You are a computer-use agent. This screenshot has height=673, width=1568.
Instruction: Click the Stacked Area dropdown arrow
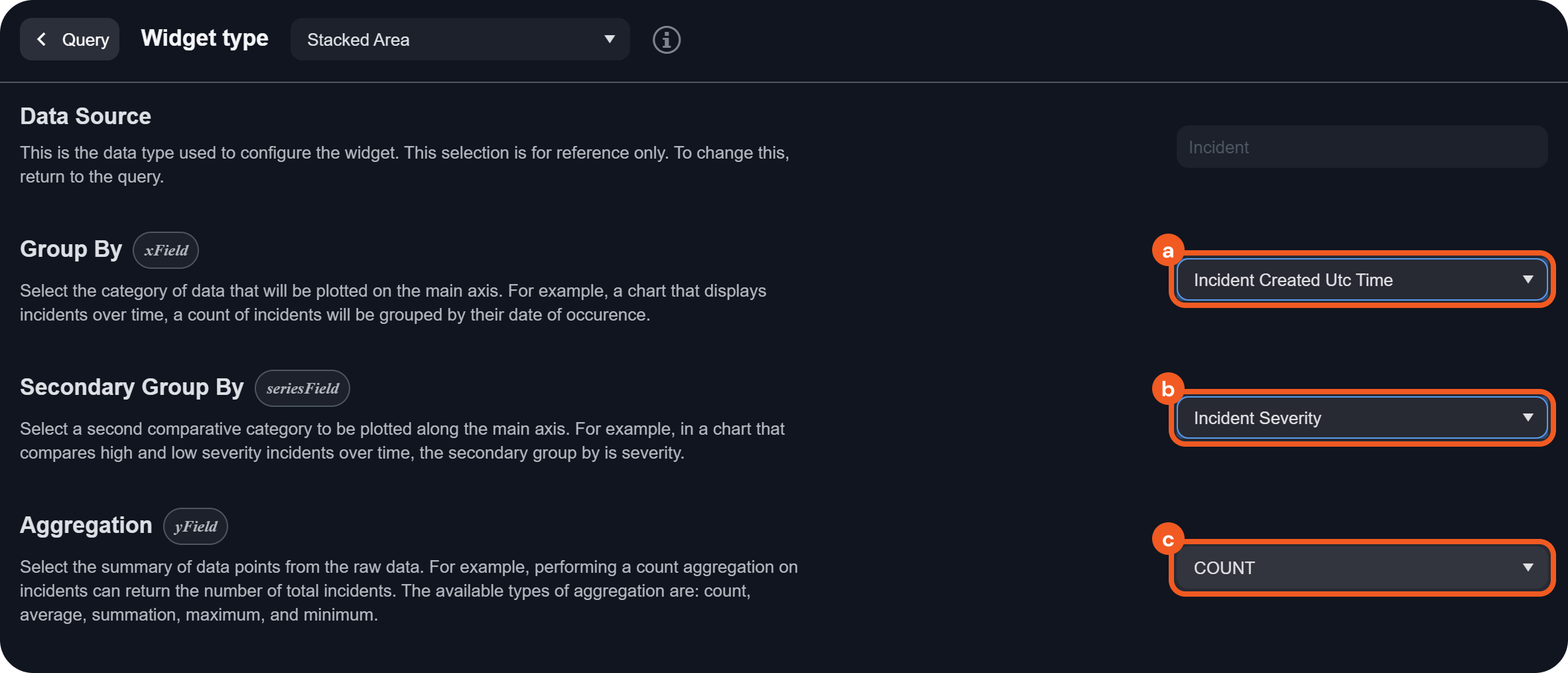(610, 39)
